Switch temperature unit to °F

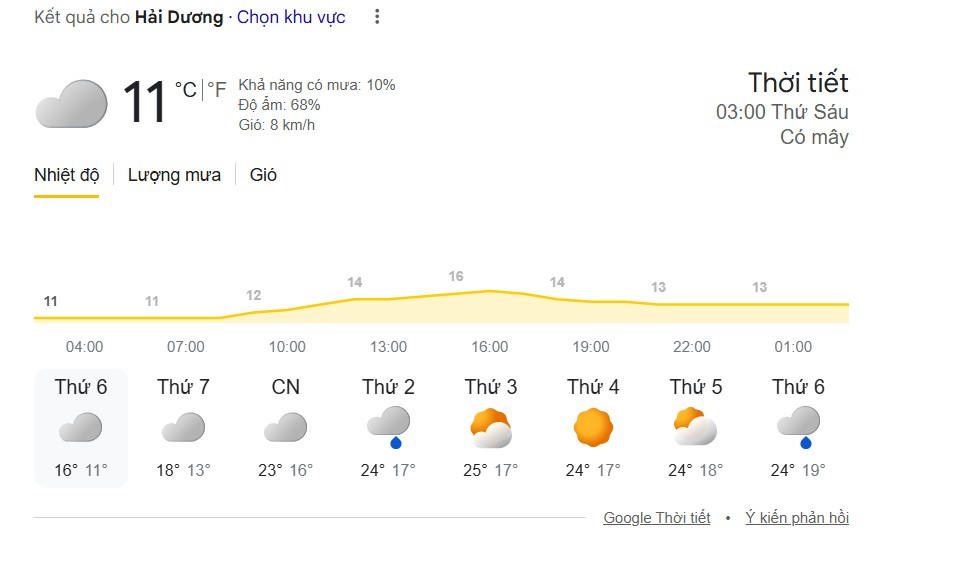(217, 90)
